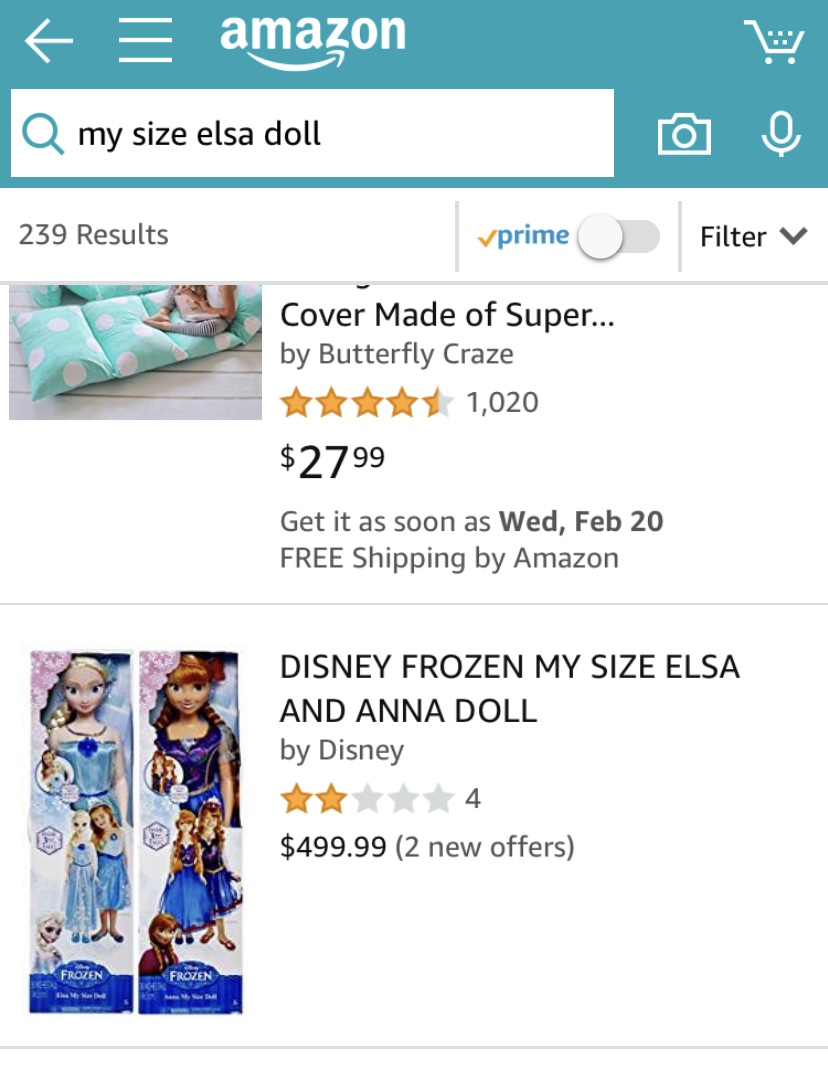Image resolution: width=828 pixels, height=1069 pixels.
Task: Go to Amazon home via logo
Action: [x=312, y=40]
